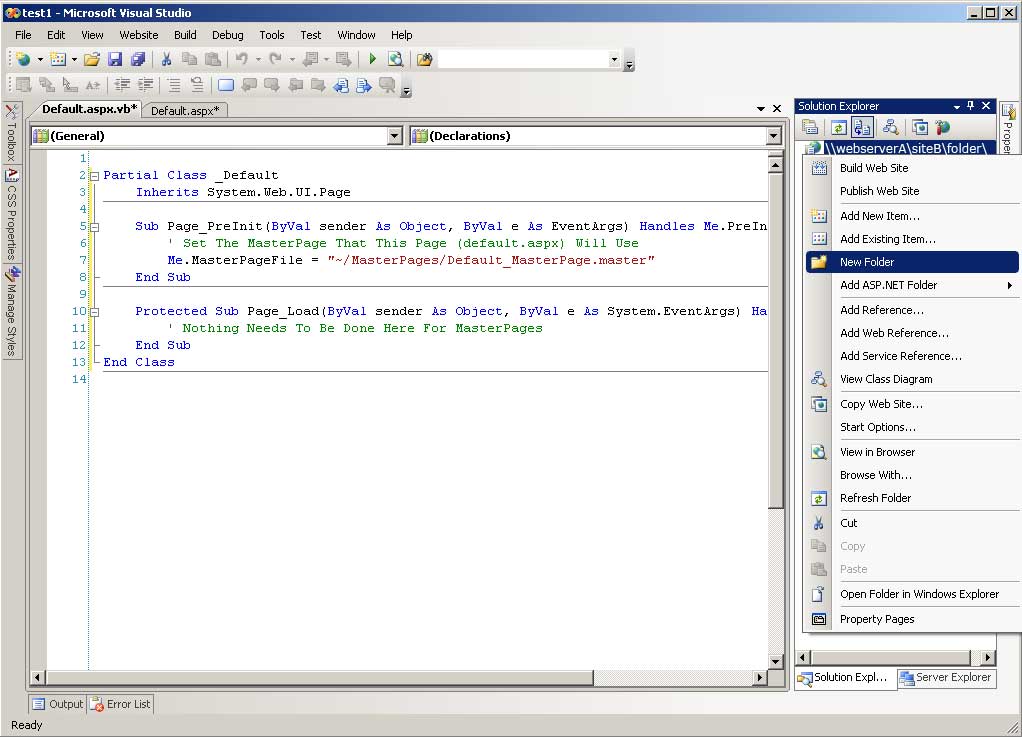This screenshot has width=1022, height=737.
Task: Choose Open Folder in Windows Explorer
Action: pos(912,594)
